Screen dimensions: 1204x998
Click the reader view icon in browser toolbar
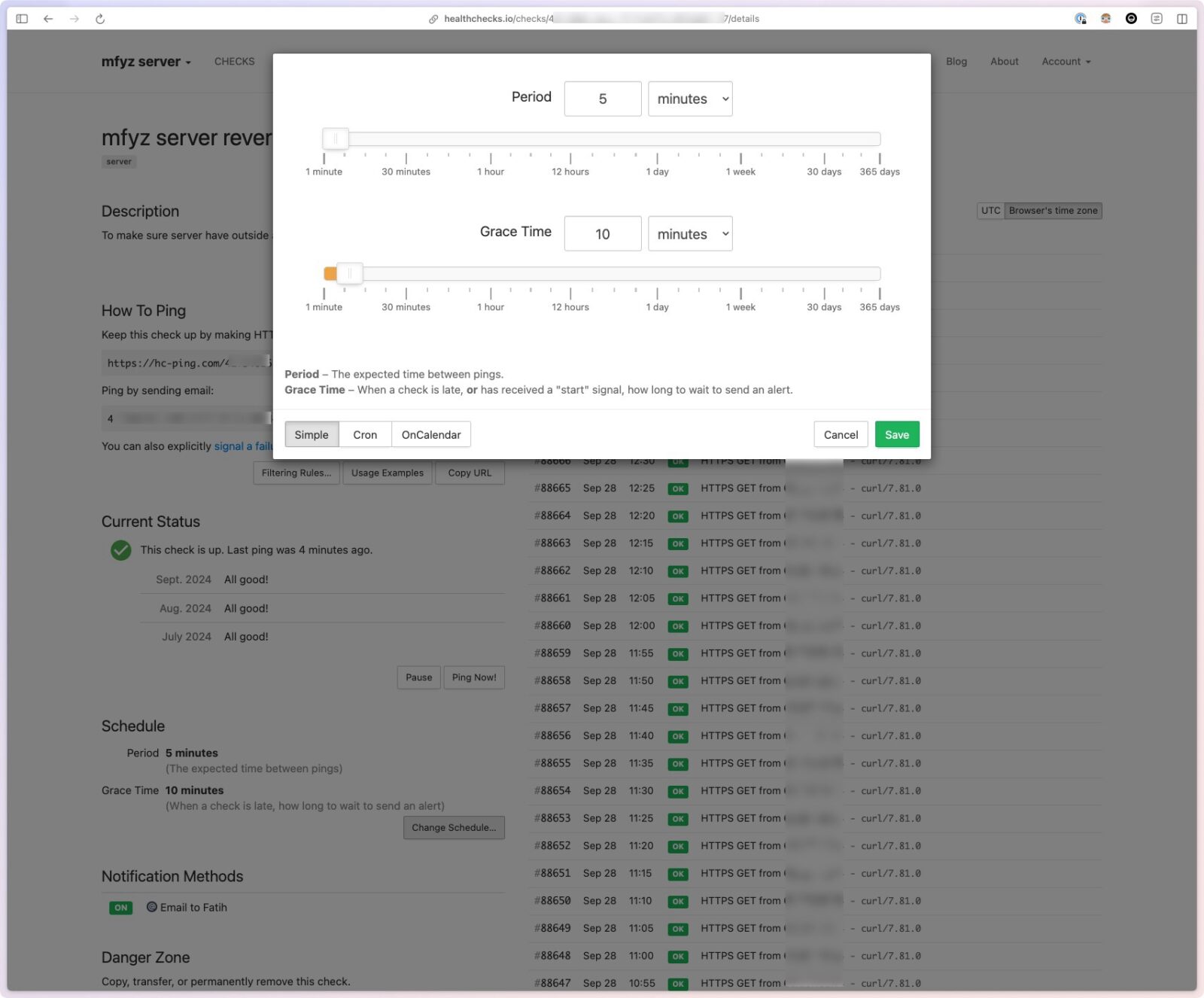1157,19
